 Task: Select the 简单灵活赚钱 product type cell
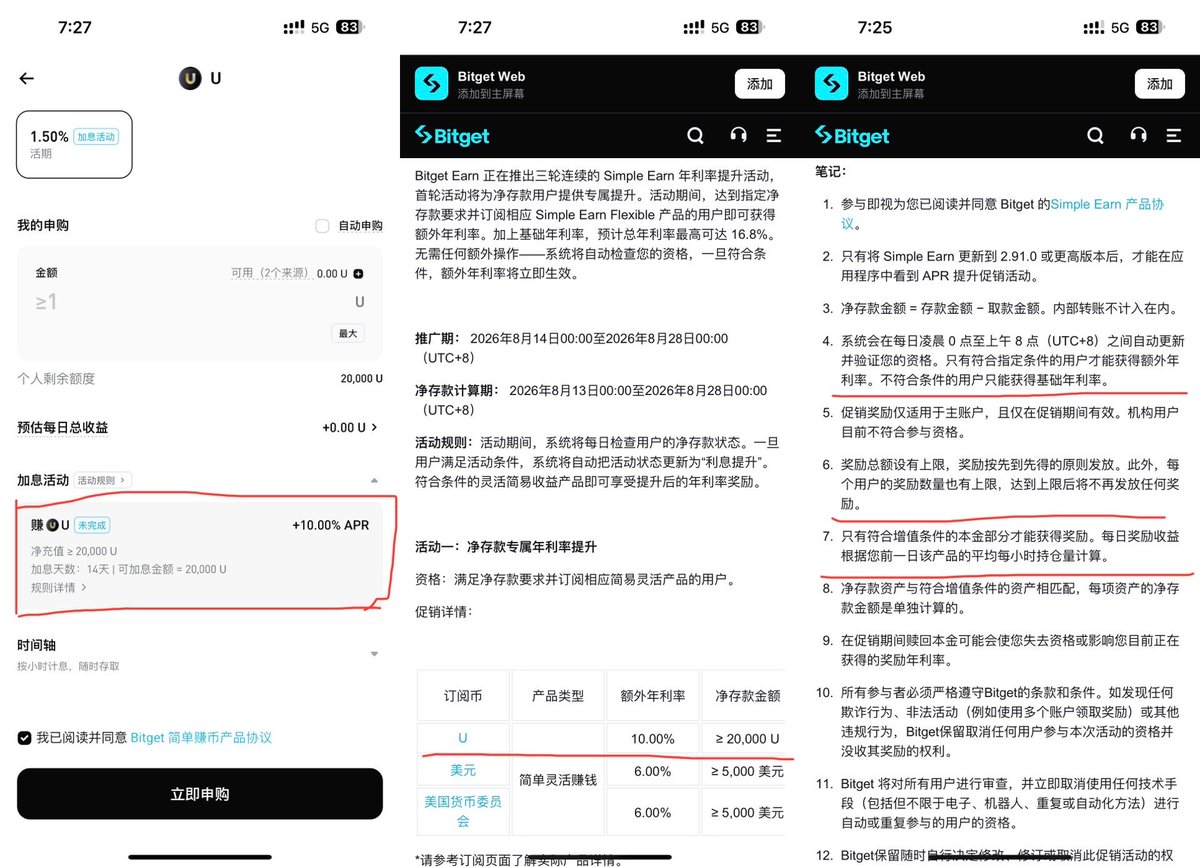pyautogui.click(x=557, y=779)
